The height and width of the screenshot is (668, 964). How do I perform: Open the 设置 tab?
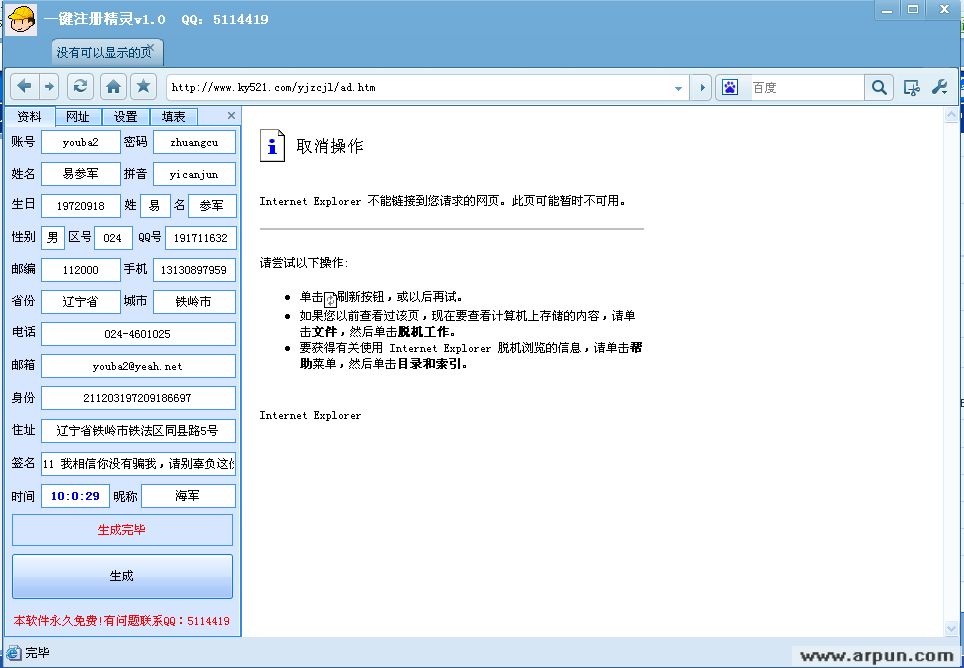coord(125,117)
